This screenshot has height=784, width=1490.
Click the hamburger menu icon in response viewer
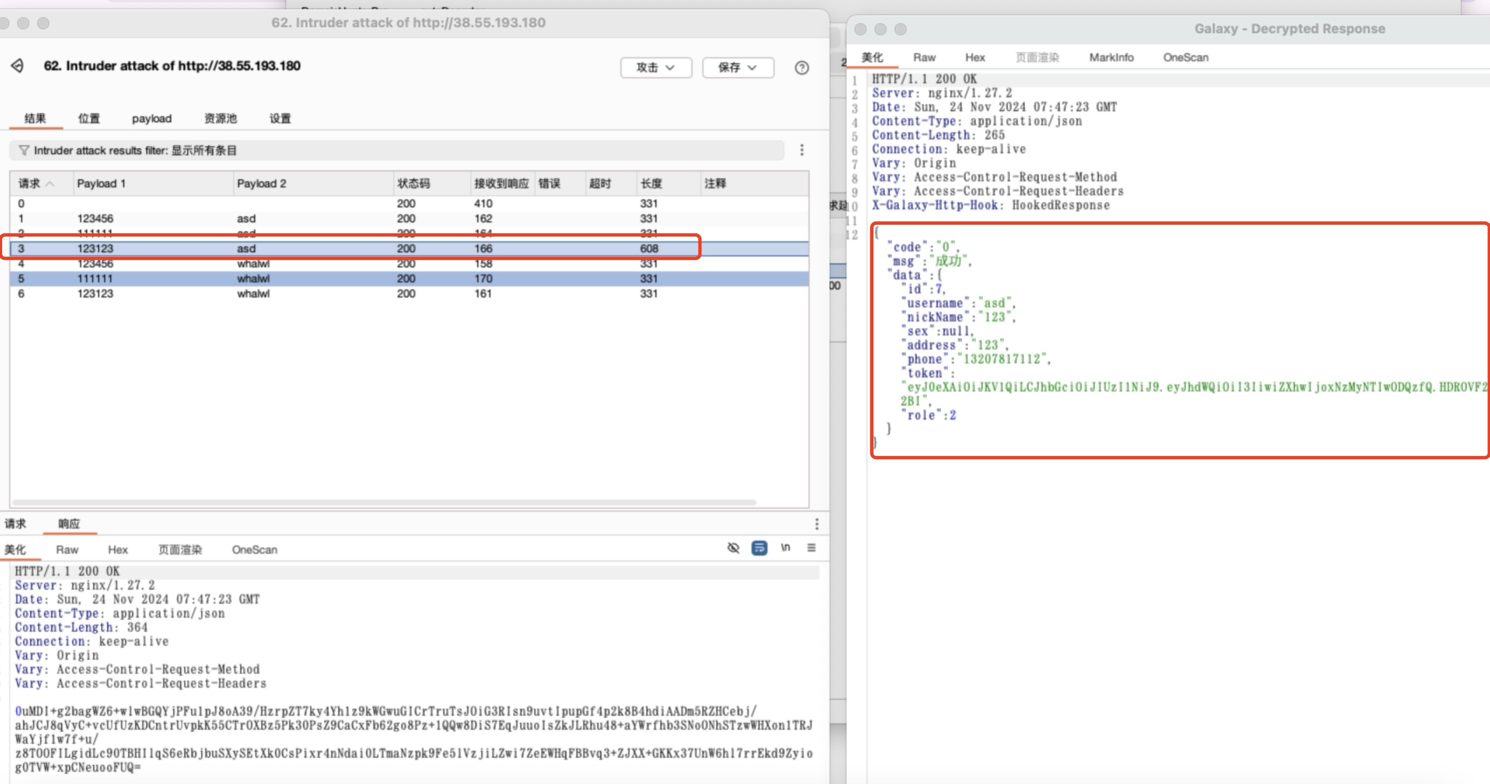coord(811,548)
